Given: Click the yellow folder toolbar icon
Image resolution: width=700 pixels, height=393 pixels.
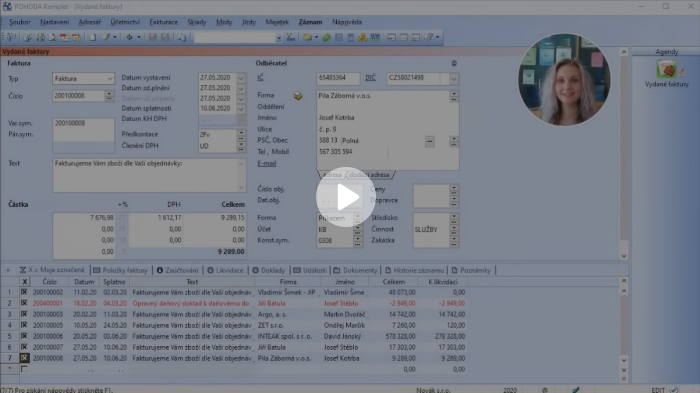Looking at the screenshot, I should point(307,38).
